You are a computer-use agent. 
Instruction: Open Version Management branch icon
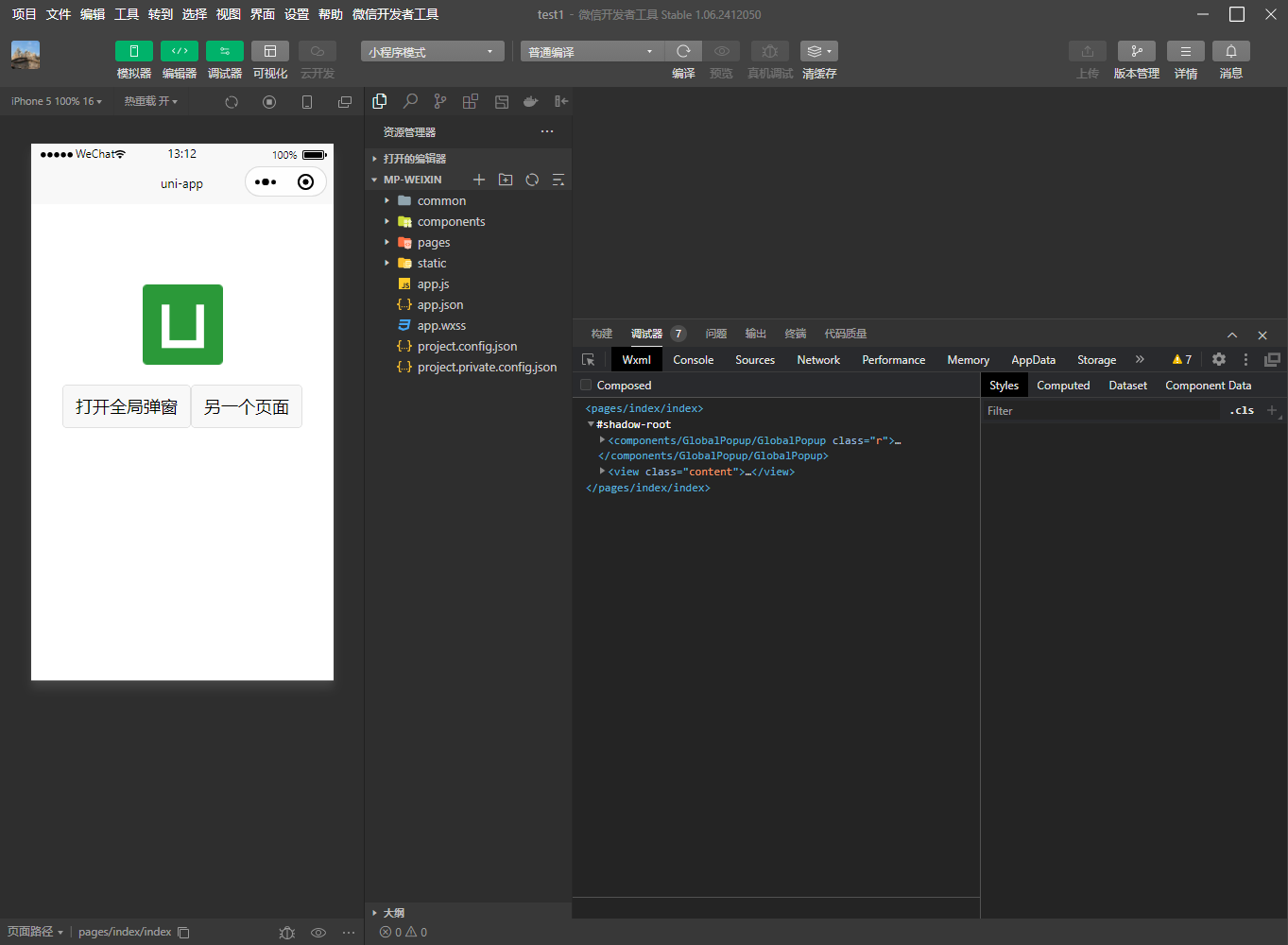click(1136, 51)
